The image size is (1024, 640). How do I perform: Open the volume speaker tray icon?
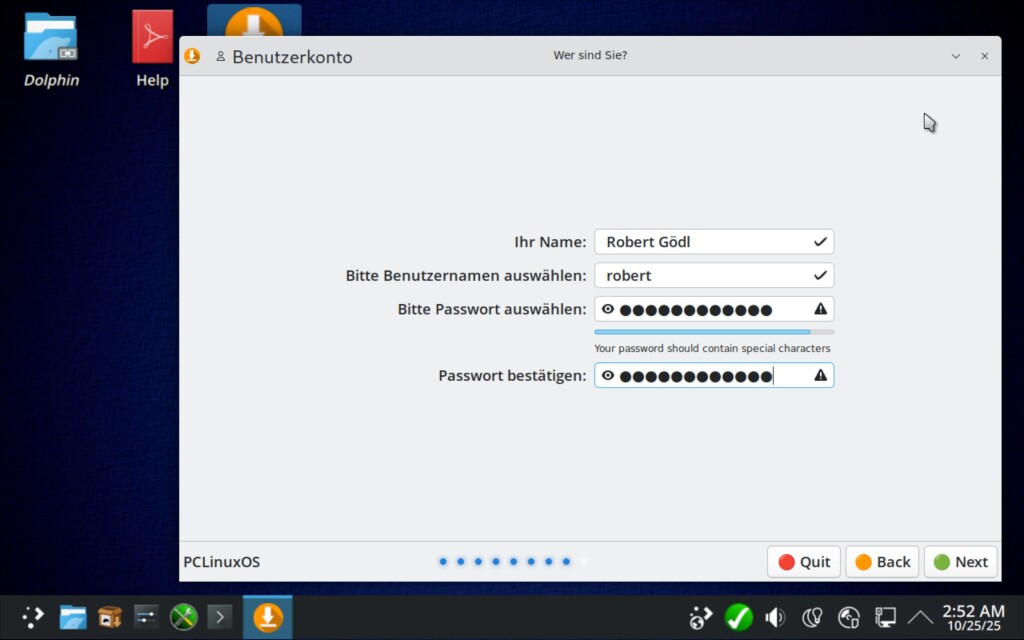click(775, 617)
